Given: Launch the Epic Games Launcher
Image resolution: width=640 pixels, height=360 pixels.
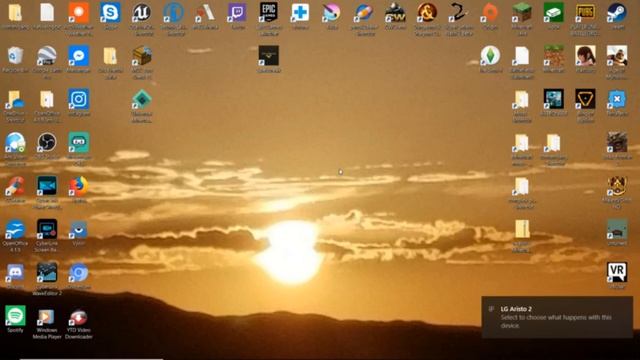Looking at the screenshot, I should (x=269, y=12).
